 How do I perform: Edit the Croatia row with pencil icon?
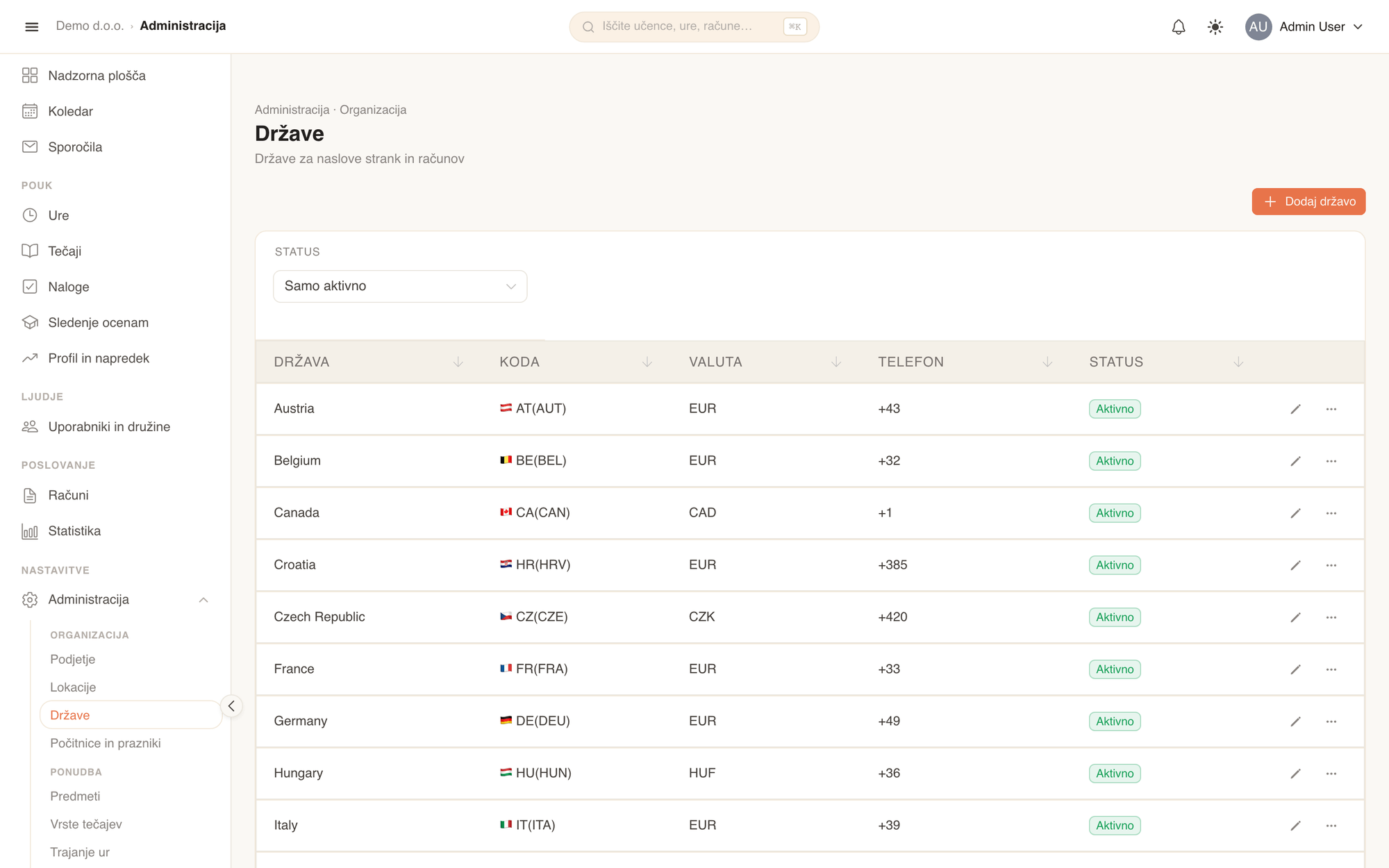tap(1295, 565)
